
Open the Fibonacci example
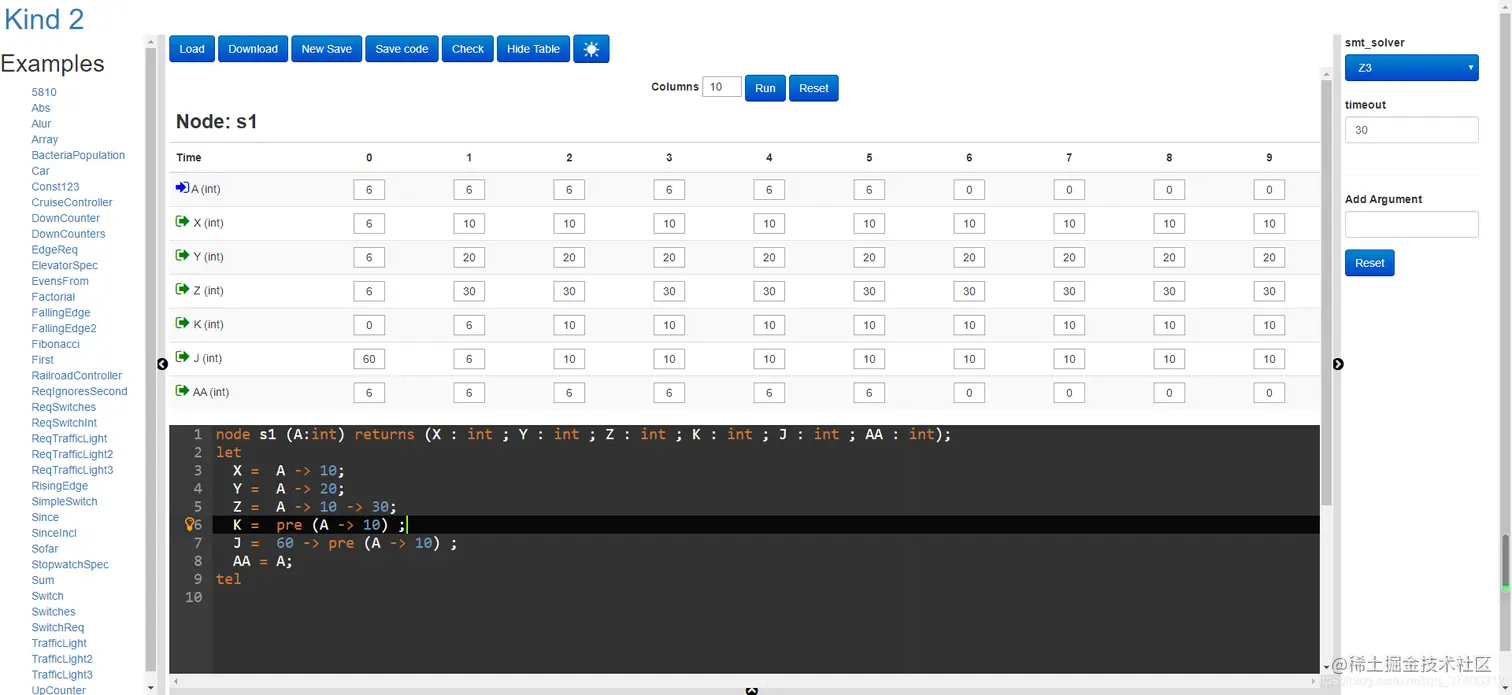pos(55,344)
